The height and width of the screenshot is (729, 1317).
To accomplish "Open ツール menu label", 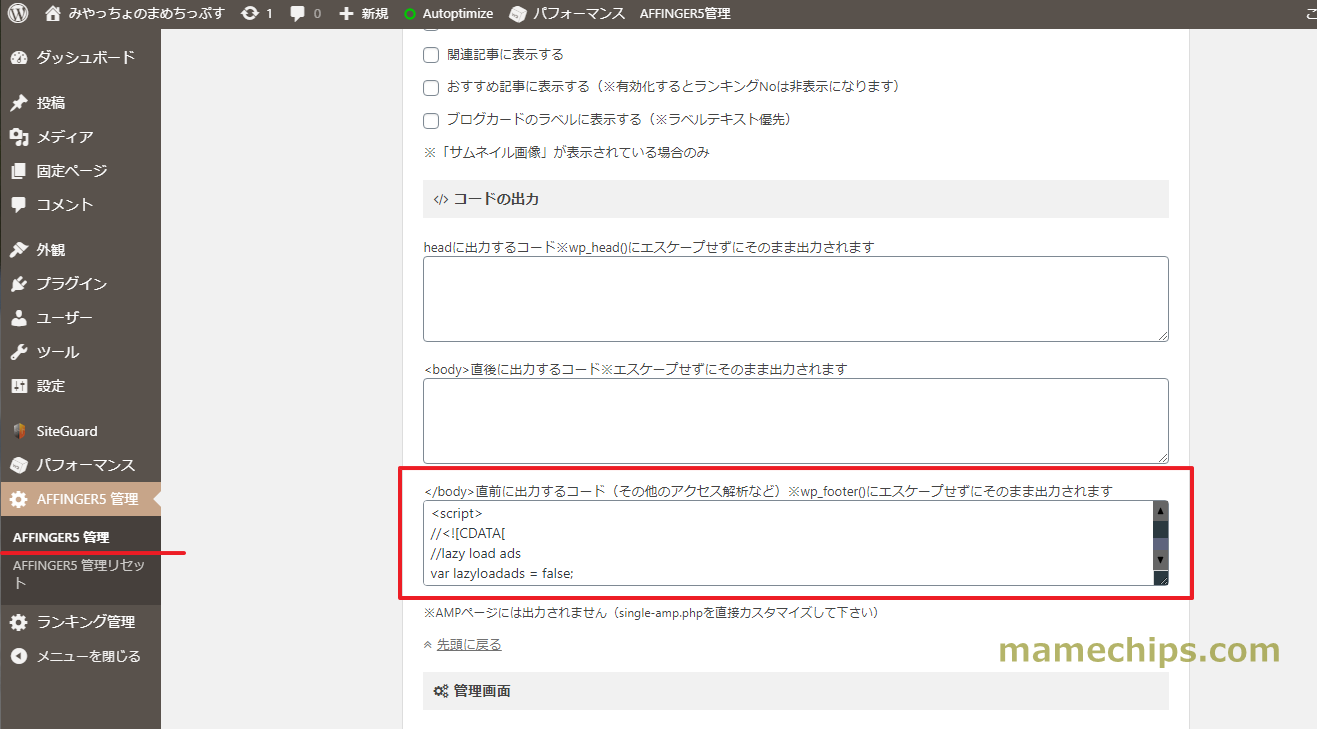I will [58, 352].
